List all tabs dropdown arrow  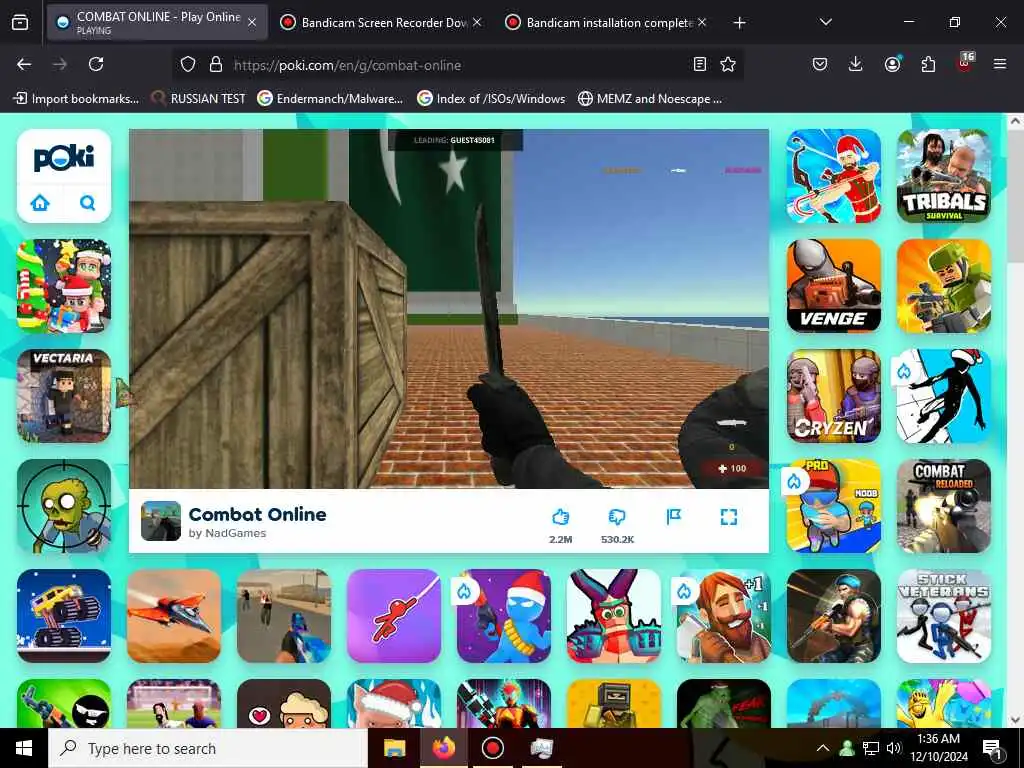(825, 22)
